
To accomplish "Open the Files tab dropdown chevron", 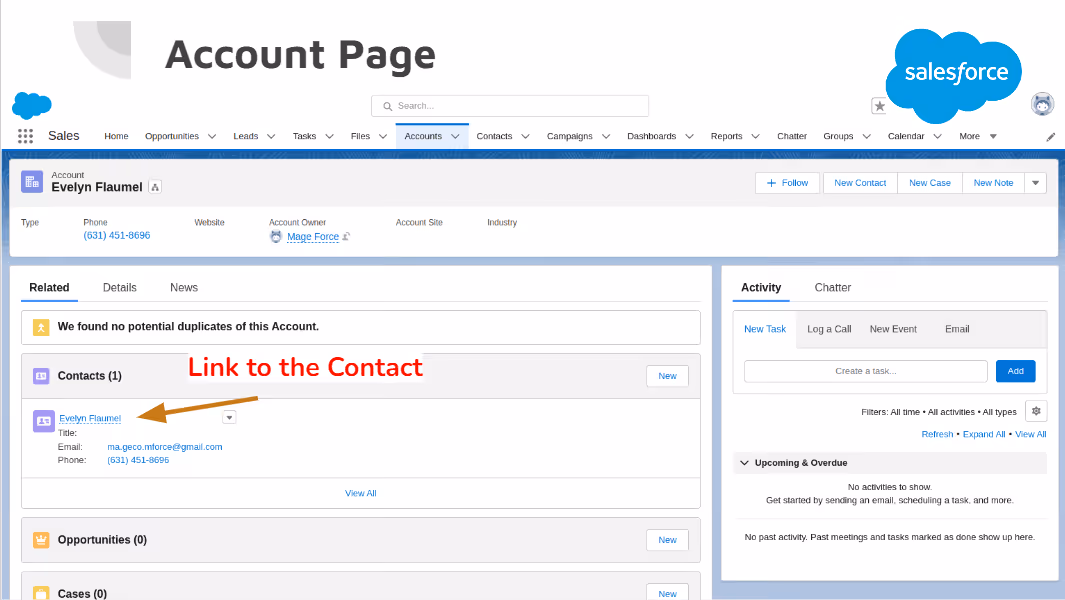I will coord(383,136).
